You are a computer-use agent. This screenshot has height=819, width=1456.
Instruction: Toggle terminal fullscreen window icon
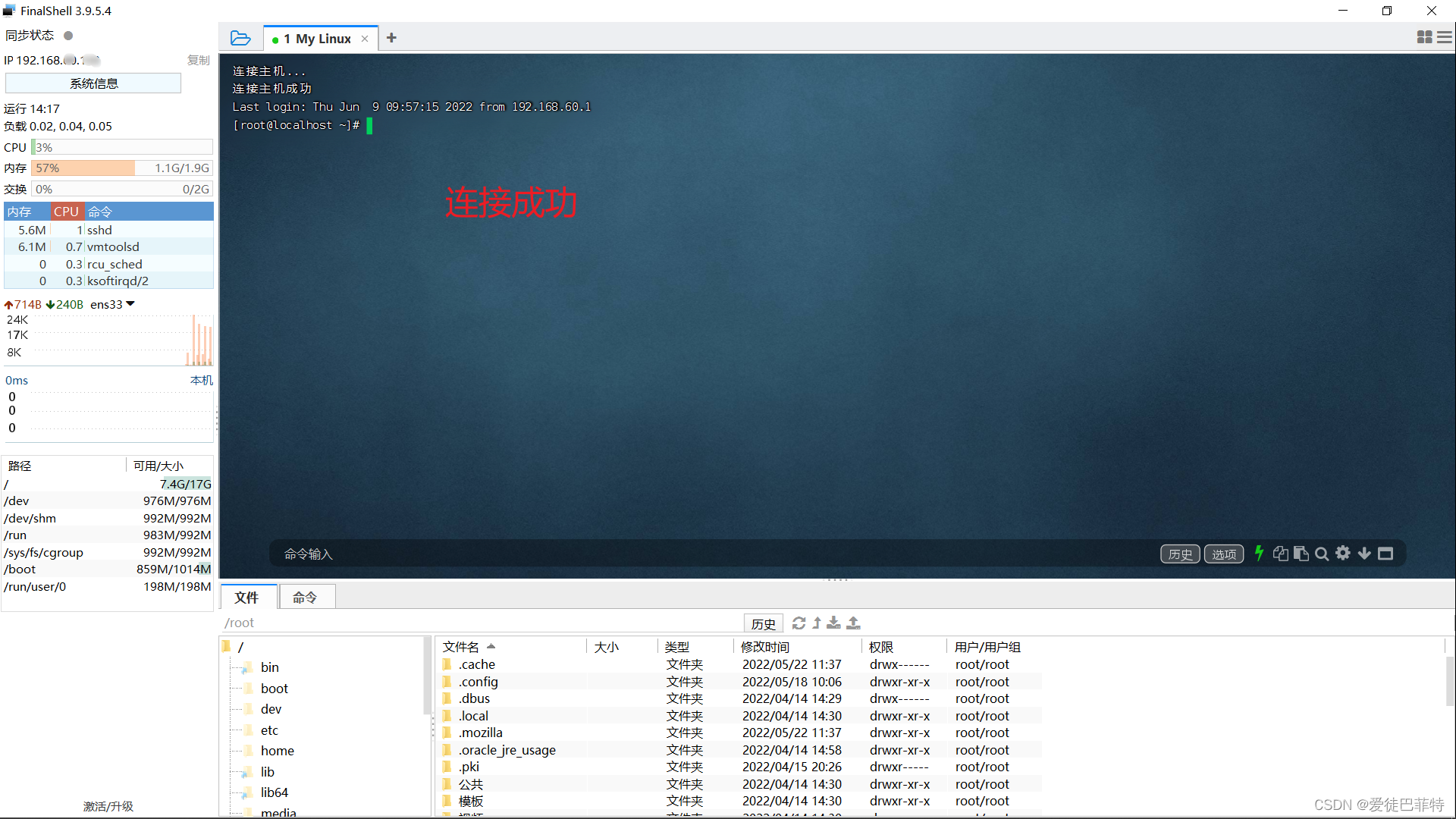(1385, 554)
